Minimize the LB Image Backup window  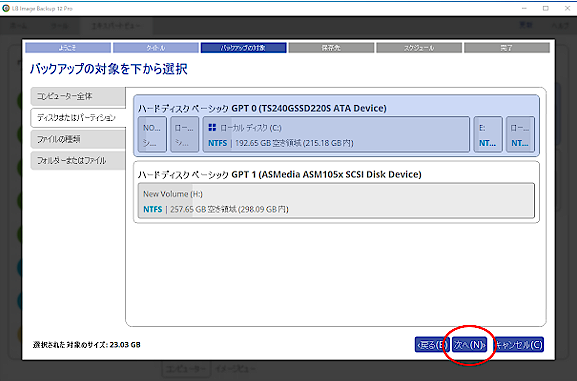click(x=524, y=8)
